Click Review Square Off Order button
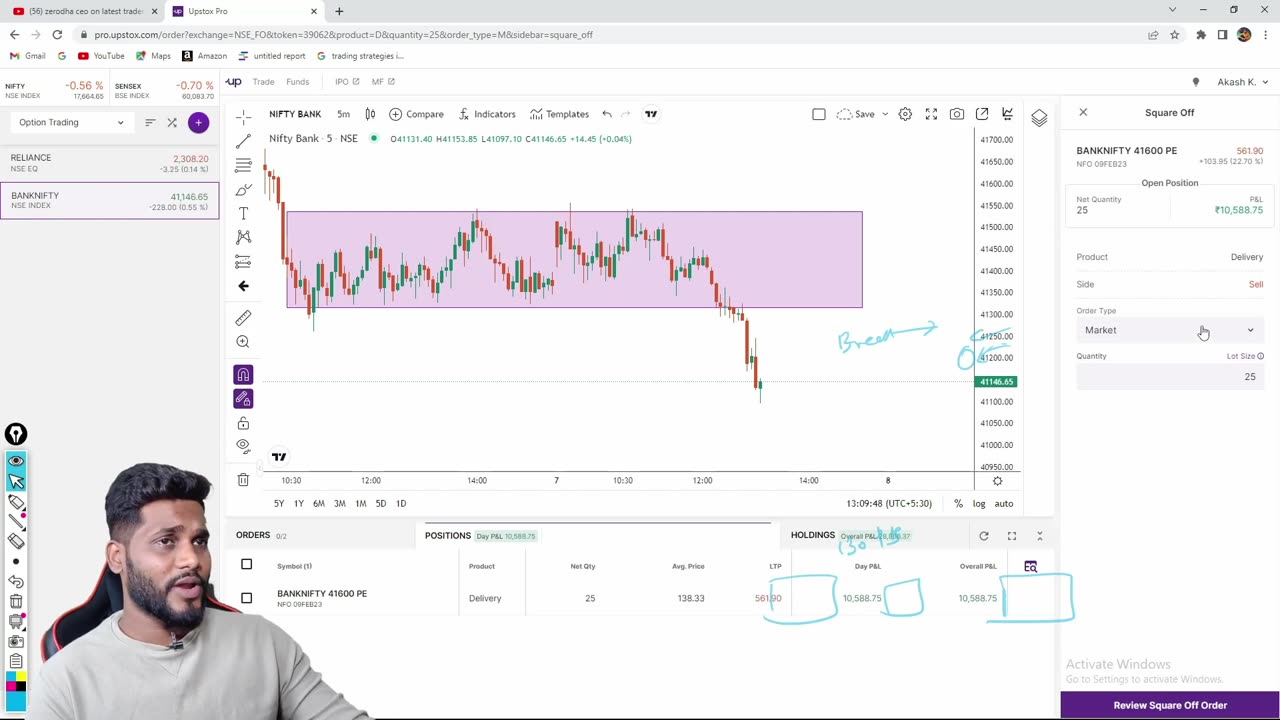This screenshot has height=720, width=1280. tap(1170, 705)
